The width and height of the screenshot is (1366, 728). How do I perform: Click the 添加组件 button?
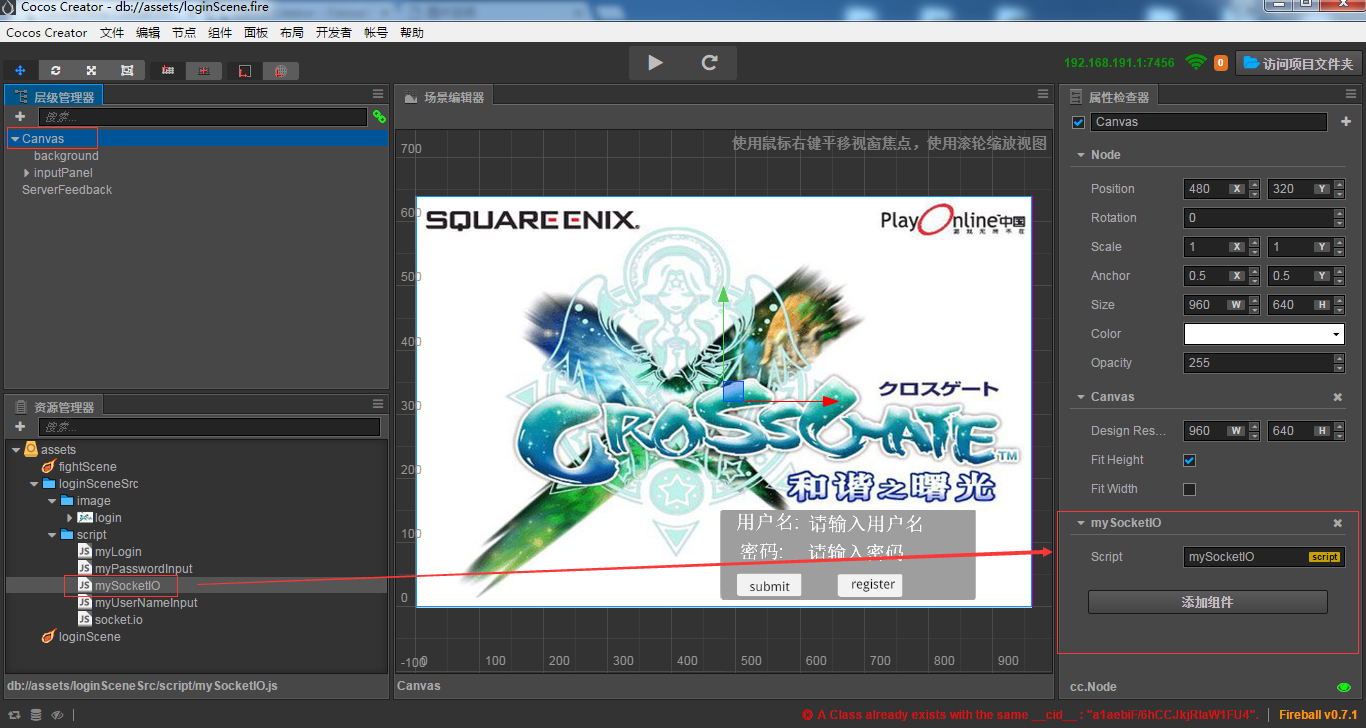[1208, 602]
